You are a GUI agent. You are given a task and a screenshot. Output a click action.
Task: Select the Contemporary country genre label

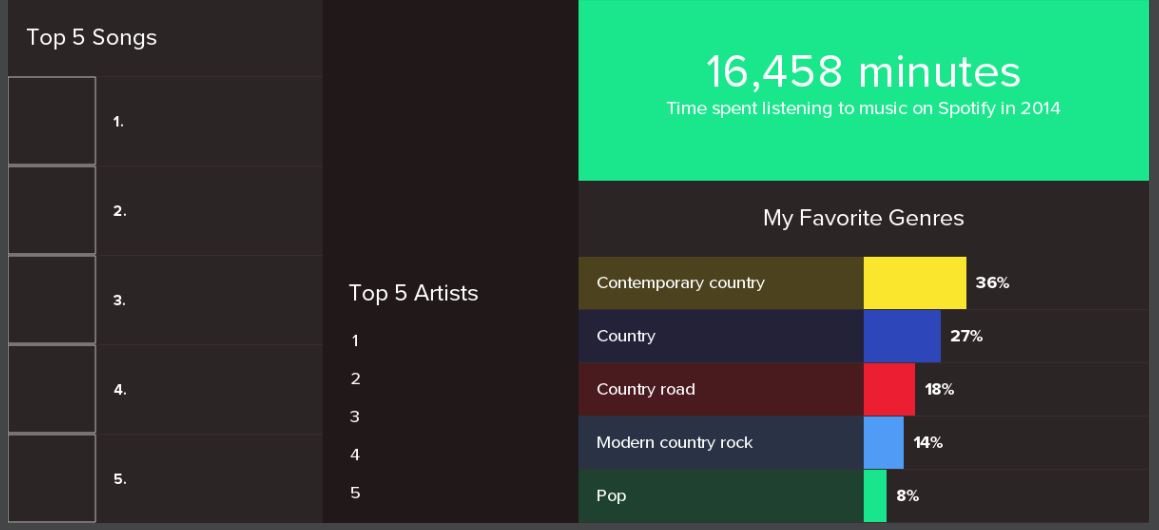click(x=680, y=283)
